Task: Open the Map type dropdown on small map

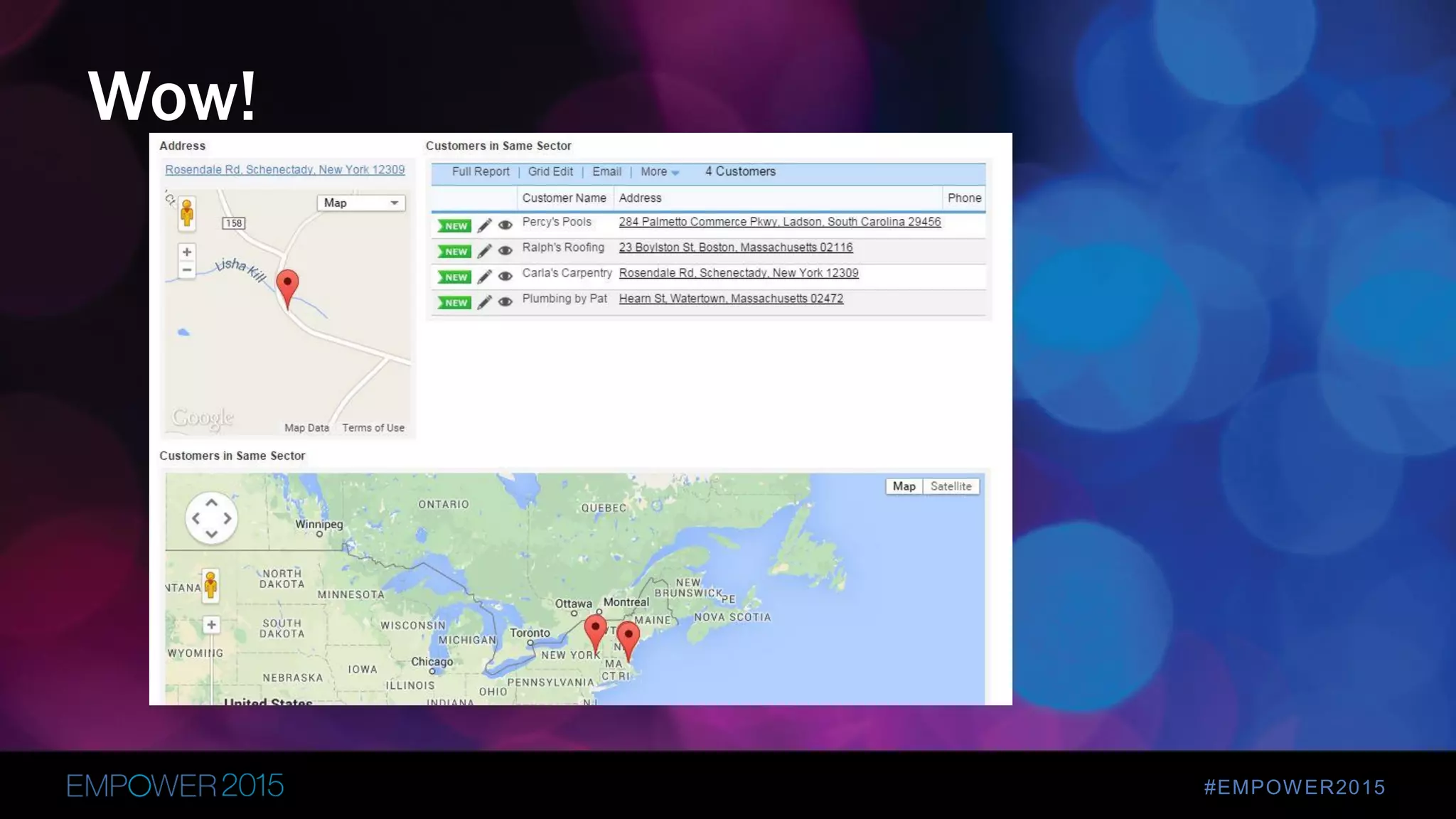Action: [x=360, y=203]
